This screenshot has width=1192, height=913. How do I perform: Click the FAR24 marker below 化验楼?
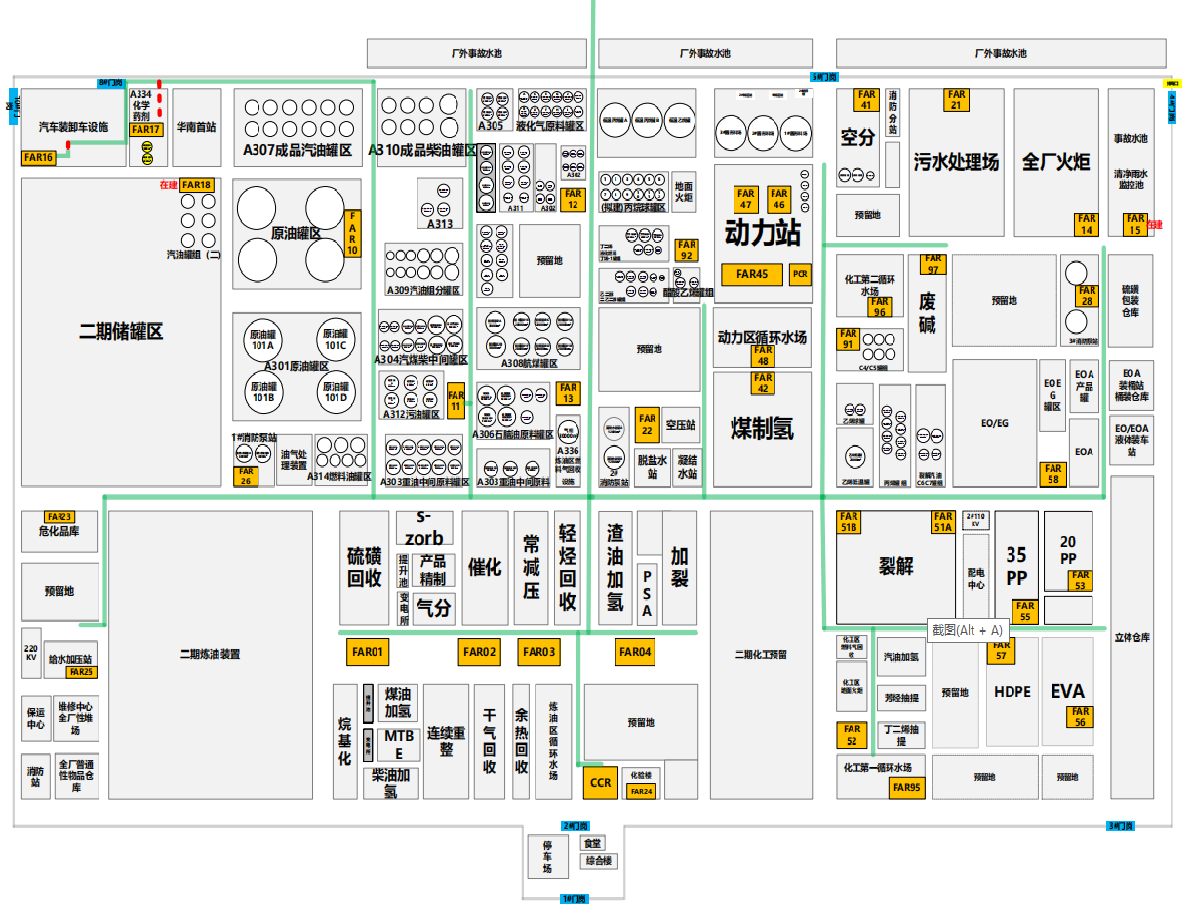click(640, 791)
